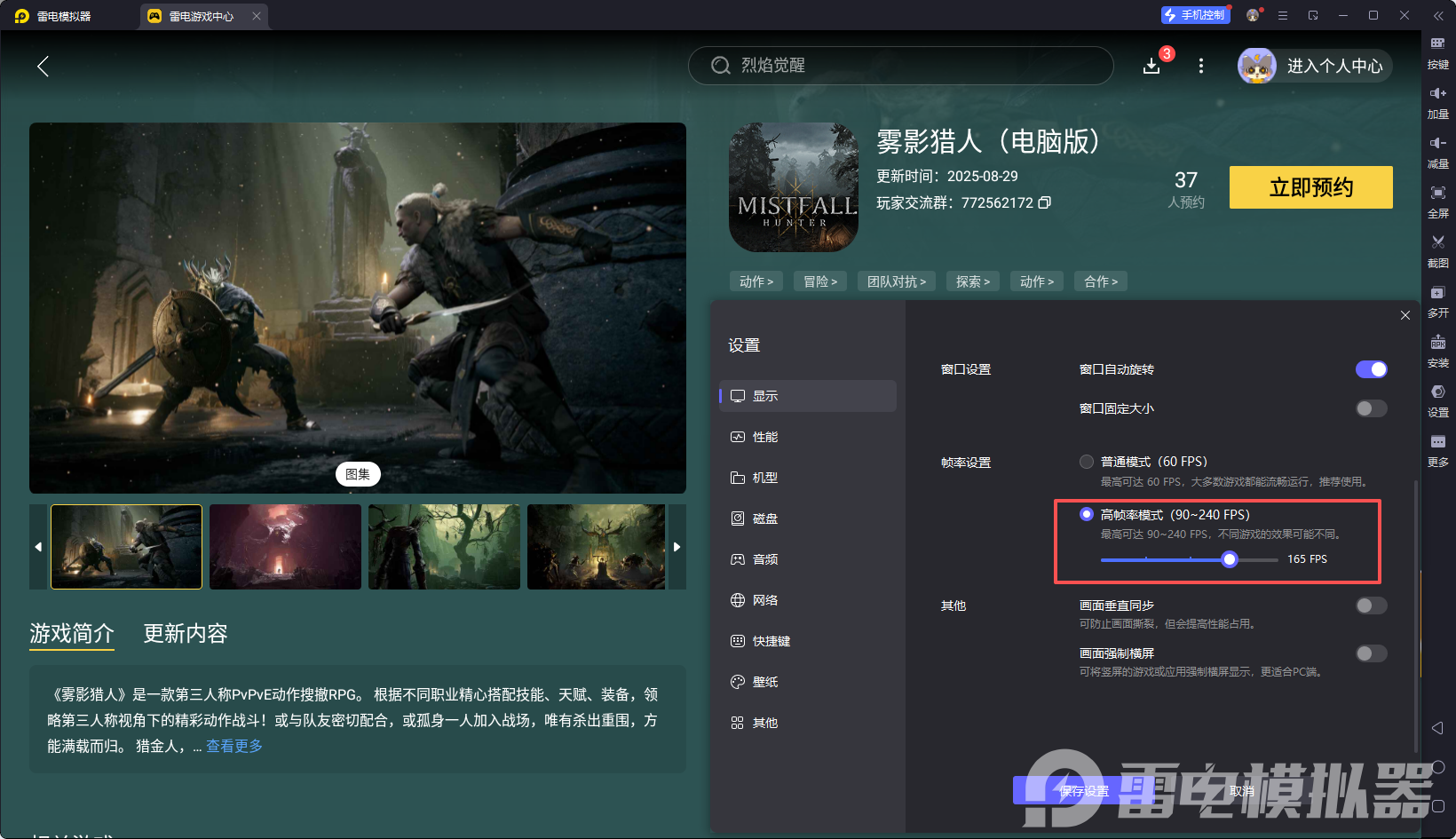
Task: Open the 壁纸 settings category
Action: pos(808,682)
